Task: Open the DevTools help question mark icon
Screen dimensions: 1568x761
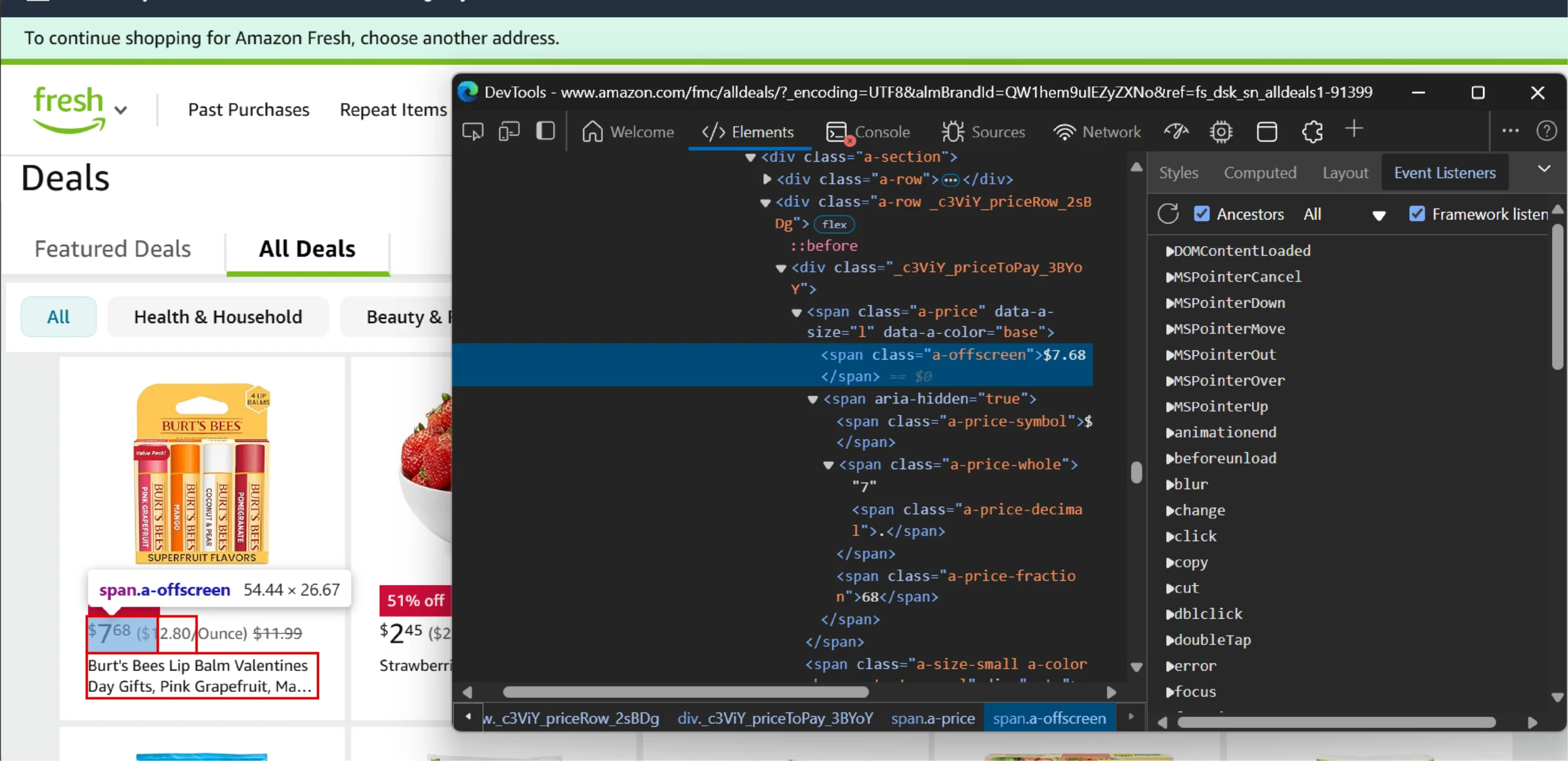Action: [1546, 130]
